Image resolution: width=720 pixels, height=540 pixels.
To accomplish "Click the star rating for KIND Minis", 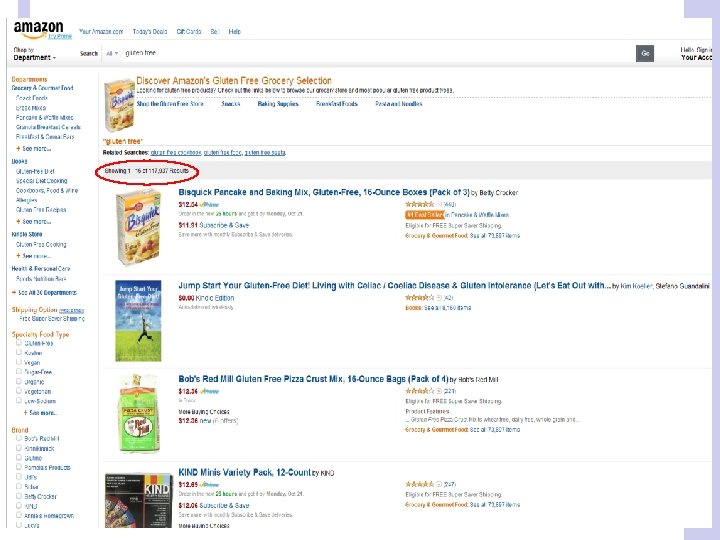I will (418, 484).
